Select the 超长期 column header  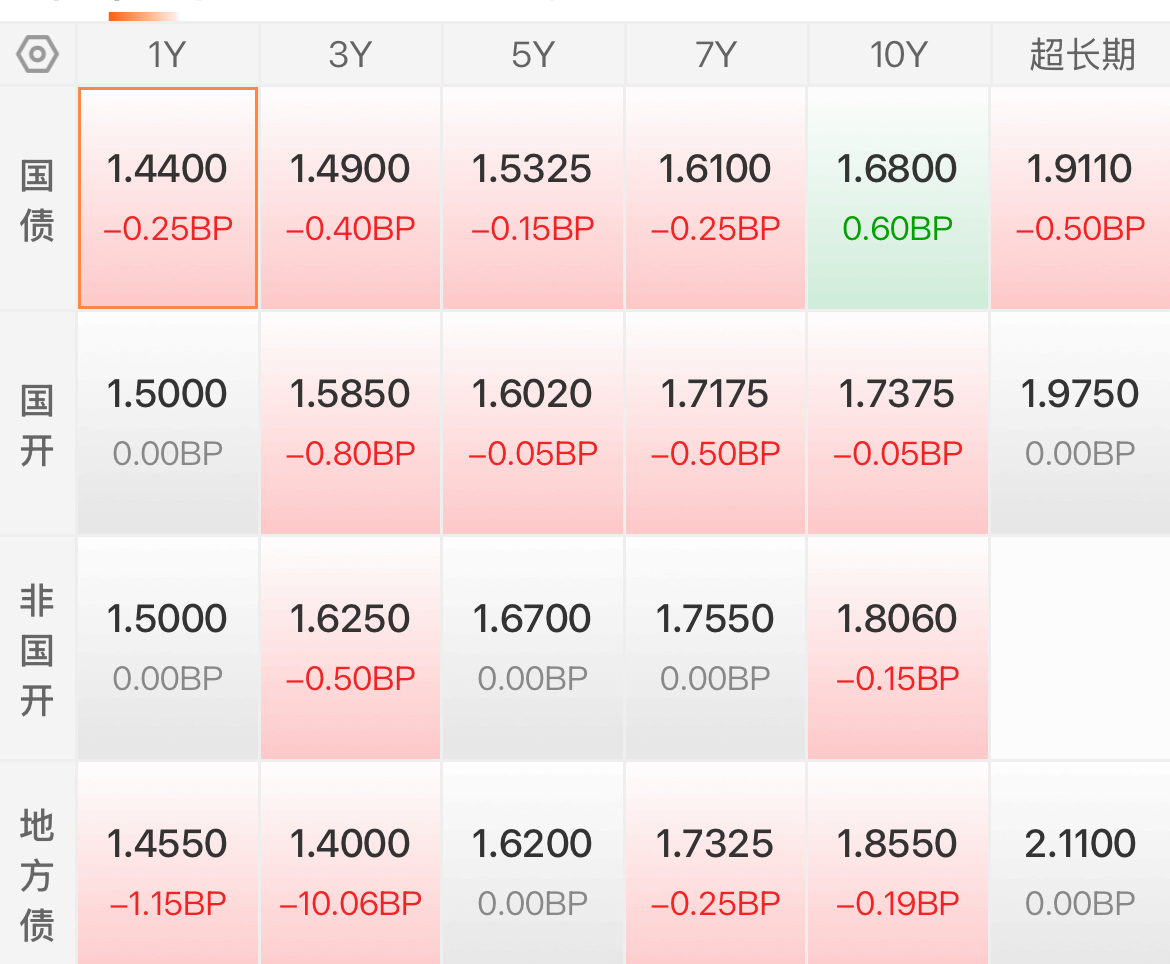(1081, 54)
